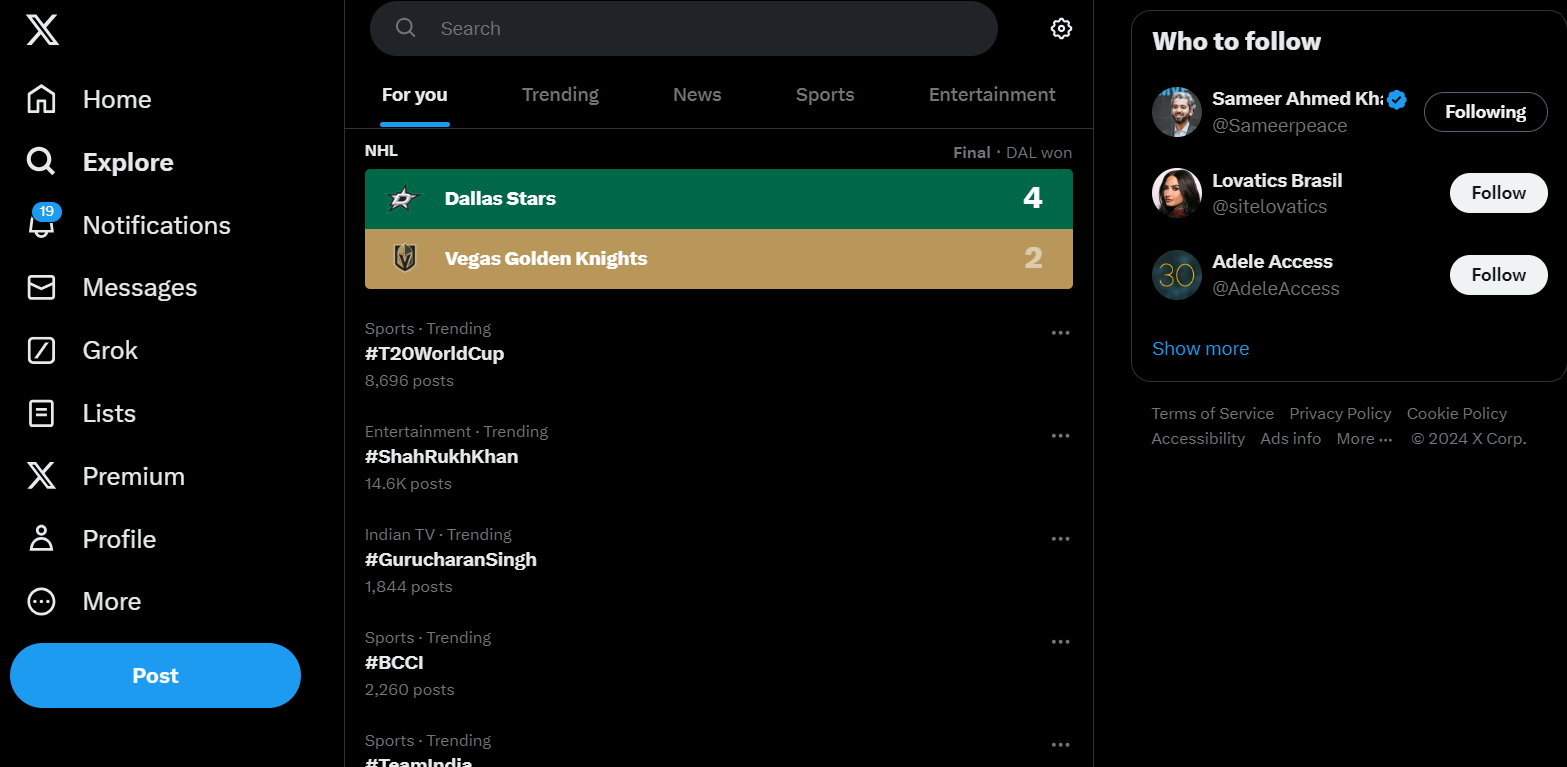Open Adele Access avatar
1567x767 pixels.
point(1177,275)
